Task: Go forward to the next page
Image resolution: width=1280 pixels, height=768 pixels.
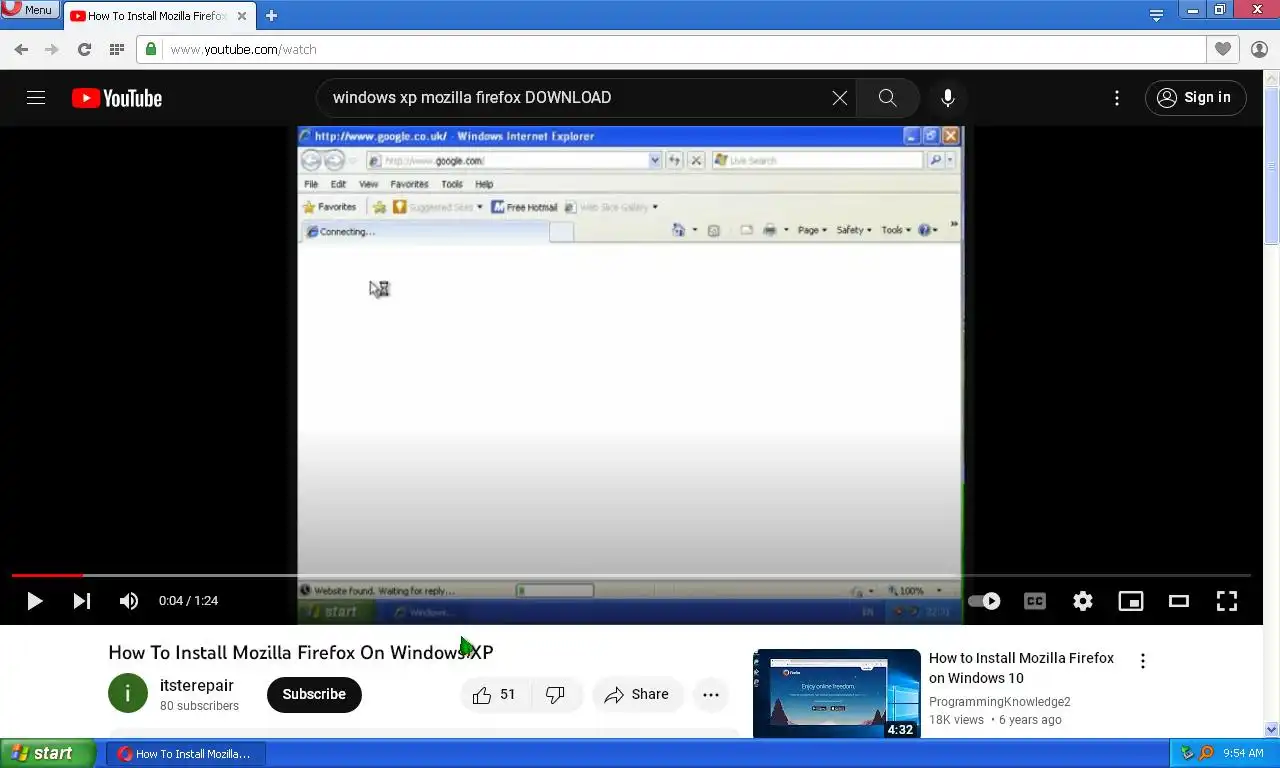Action: 52,49
